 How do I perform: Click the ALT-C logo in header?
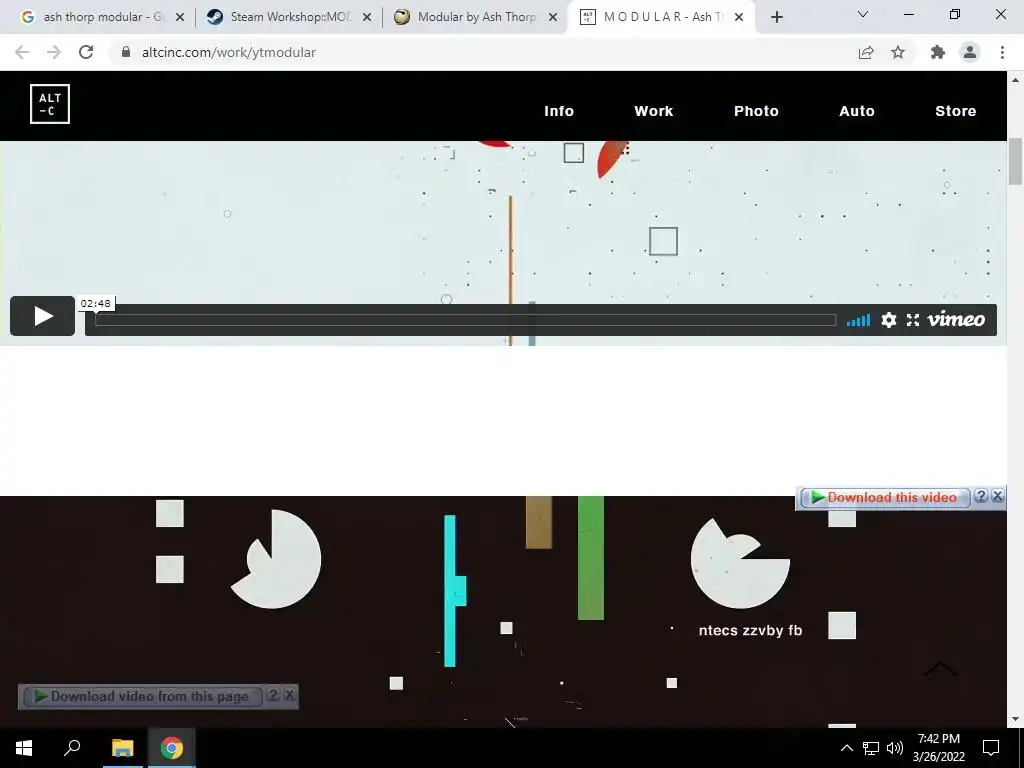click(x=50, y=104)
